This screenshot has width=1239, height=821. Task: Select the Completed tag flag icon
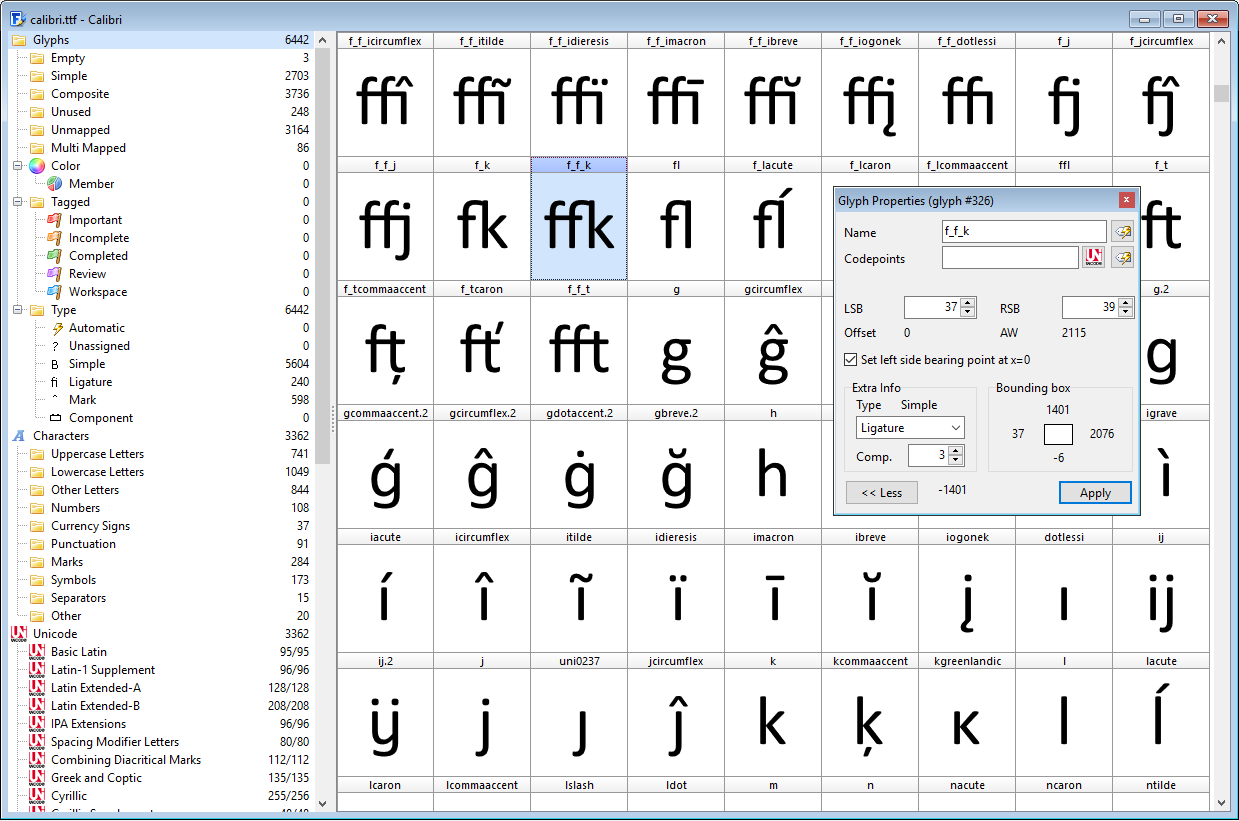pos(55,256)
